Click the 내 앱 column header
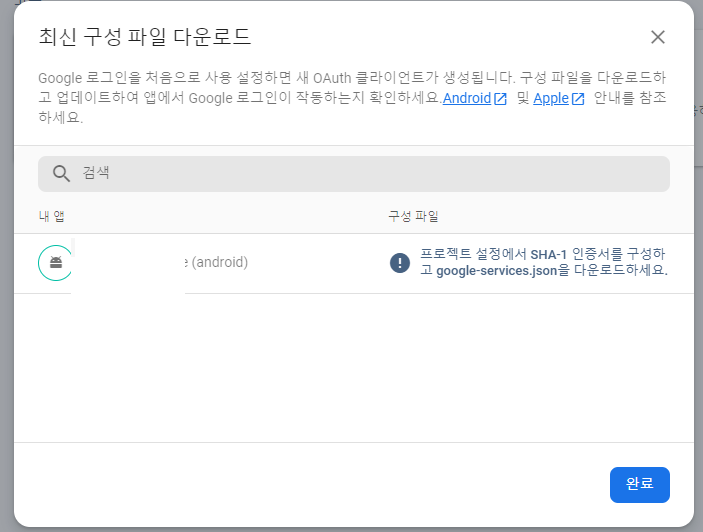This screenshot has width=703, height=532. pos(52,216)
